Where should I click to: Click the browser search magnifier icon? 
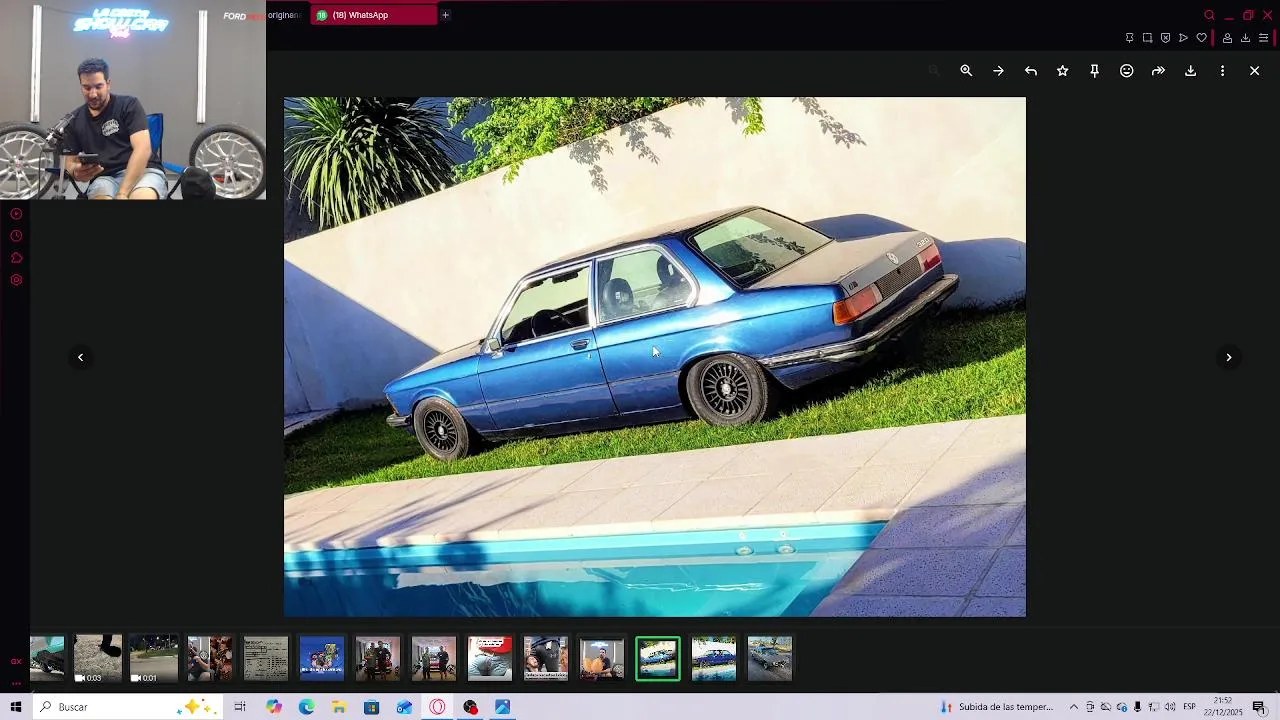click(1209, 15)
